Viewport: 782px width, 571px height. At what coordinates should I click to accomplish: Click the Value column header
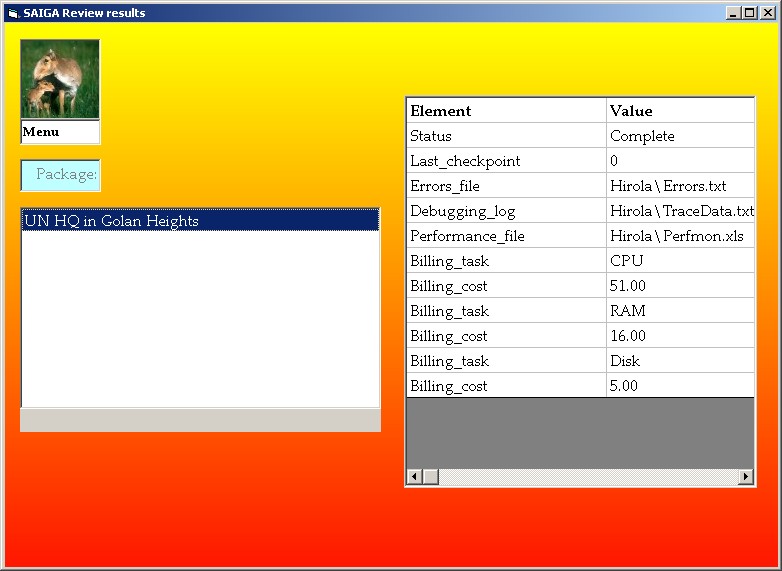tap(680, 111)
